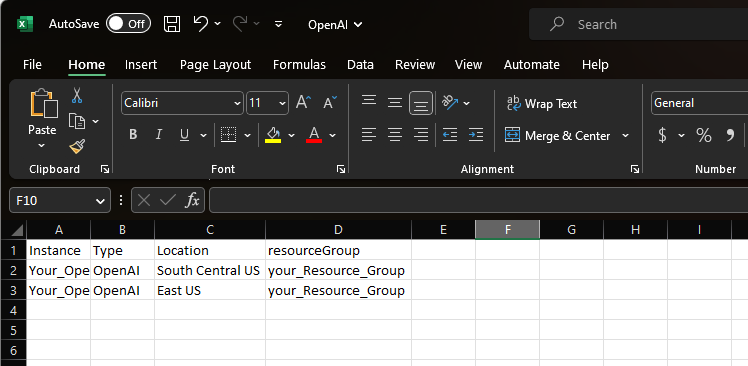Screen dimensions: 748x366
Task: Open the Insert tab
Action: tap(141, 64)
